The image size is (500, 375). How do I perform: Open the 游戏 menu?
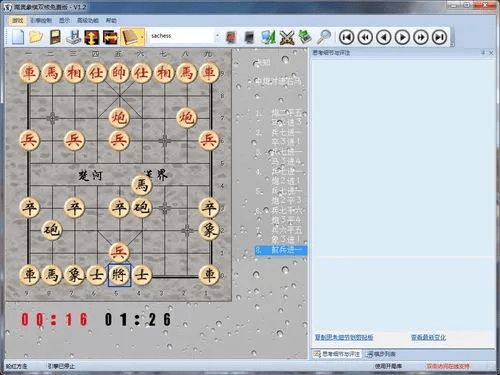18,20
